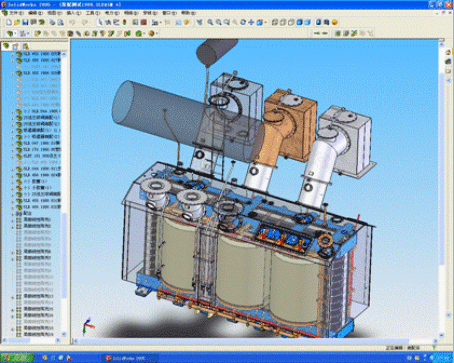Open the 工具(T) Tools menu
This screenshot has width=454, height=363.
93,13
